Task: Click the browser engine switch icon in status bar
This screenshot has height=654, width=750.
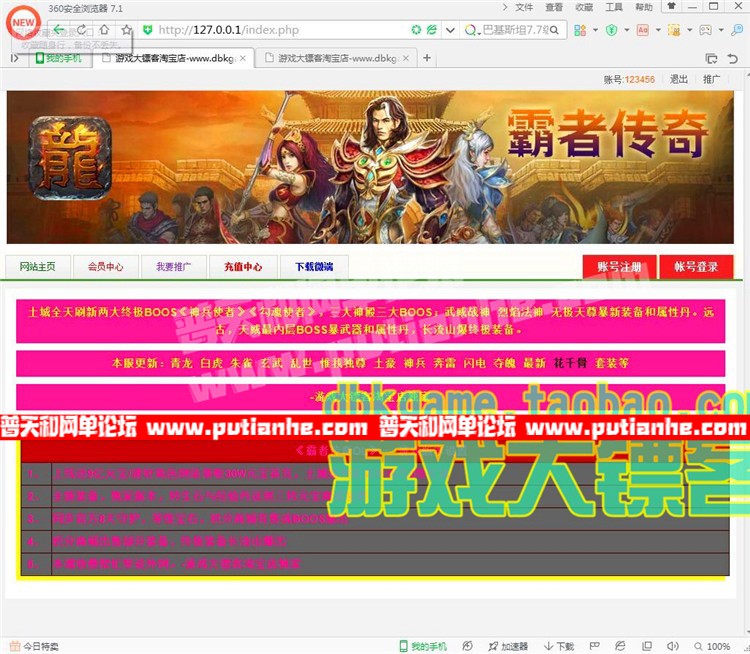Action: (620, 646)
